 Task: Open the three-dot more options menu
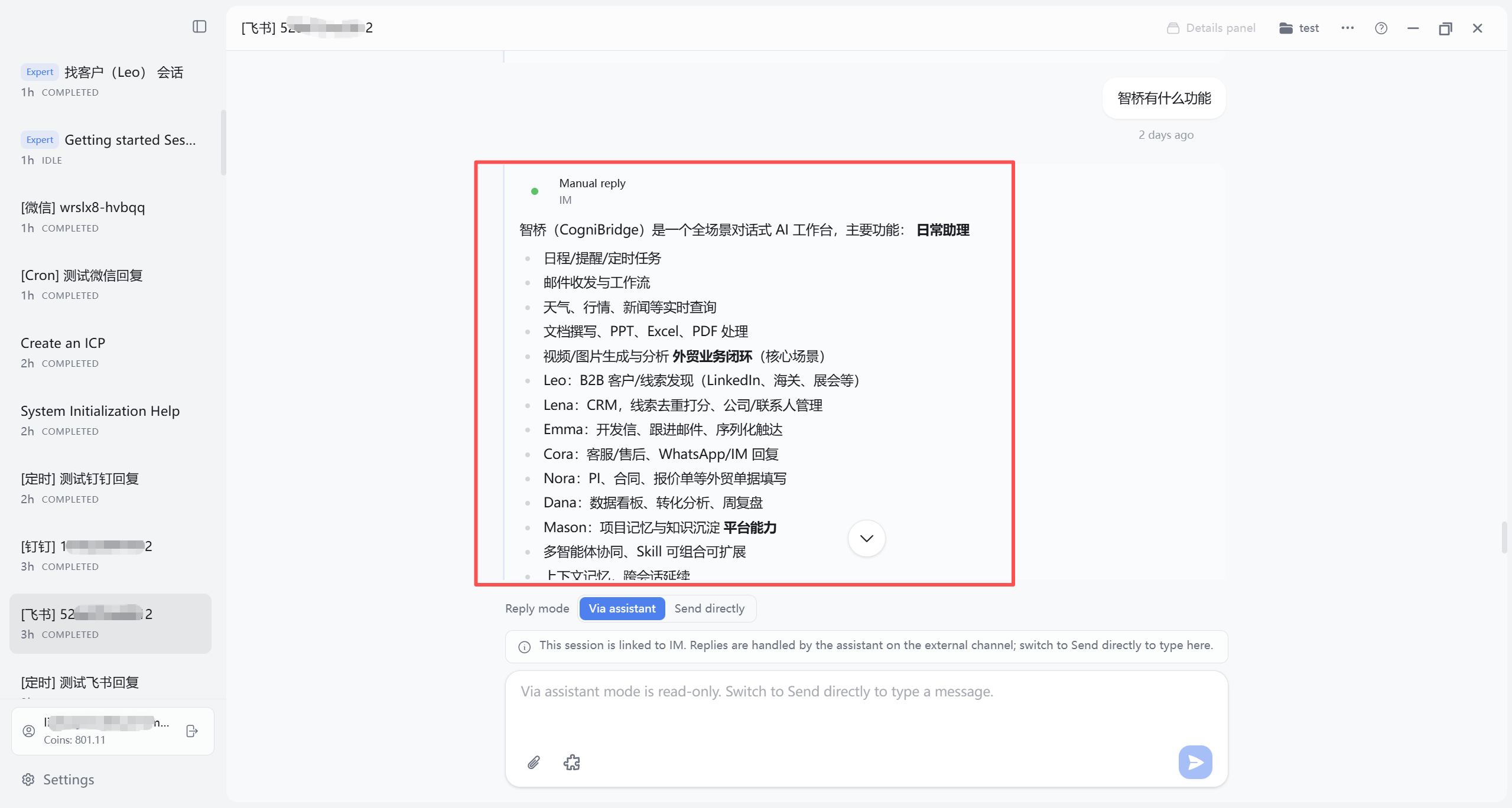(1347, 28)
